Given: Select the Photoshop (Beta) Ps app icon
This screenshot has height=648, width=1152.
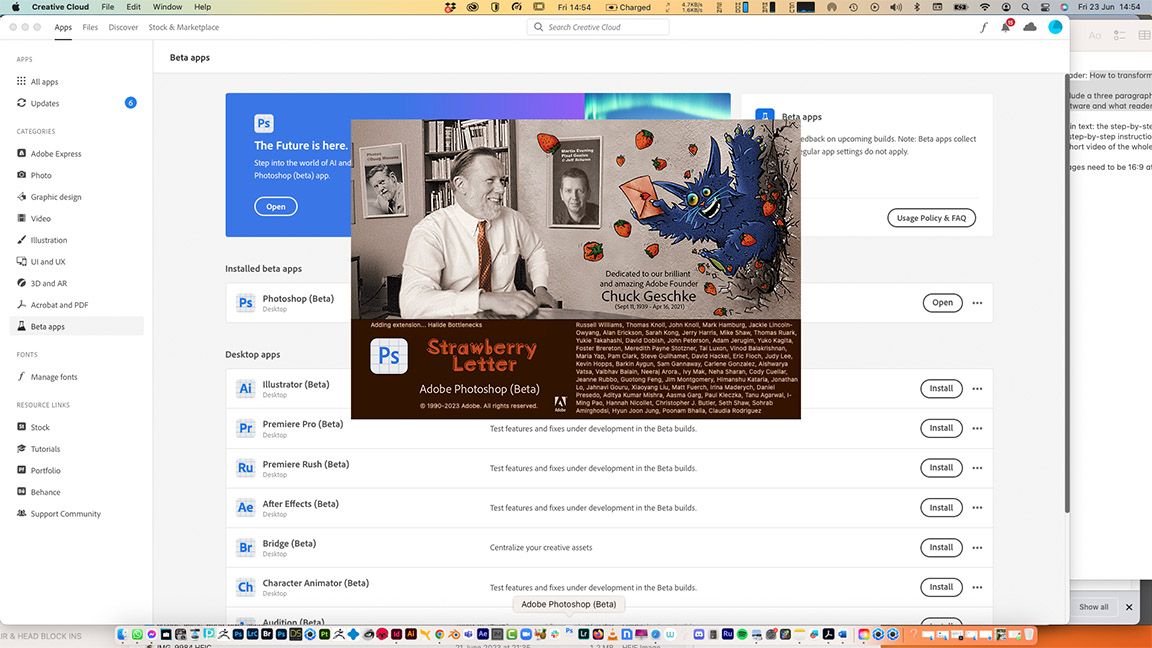Looking at the screenshot, I should (245, 302).
